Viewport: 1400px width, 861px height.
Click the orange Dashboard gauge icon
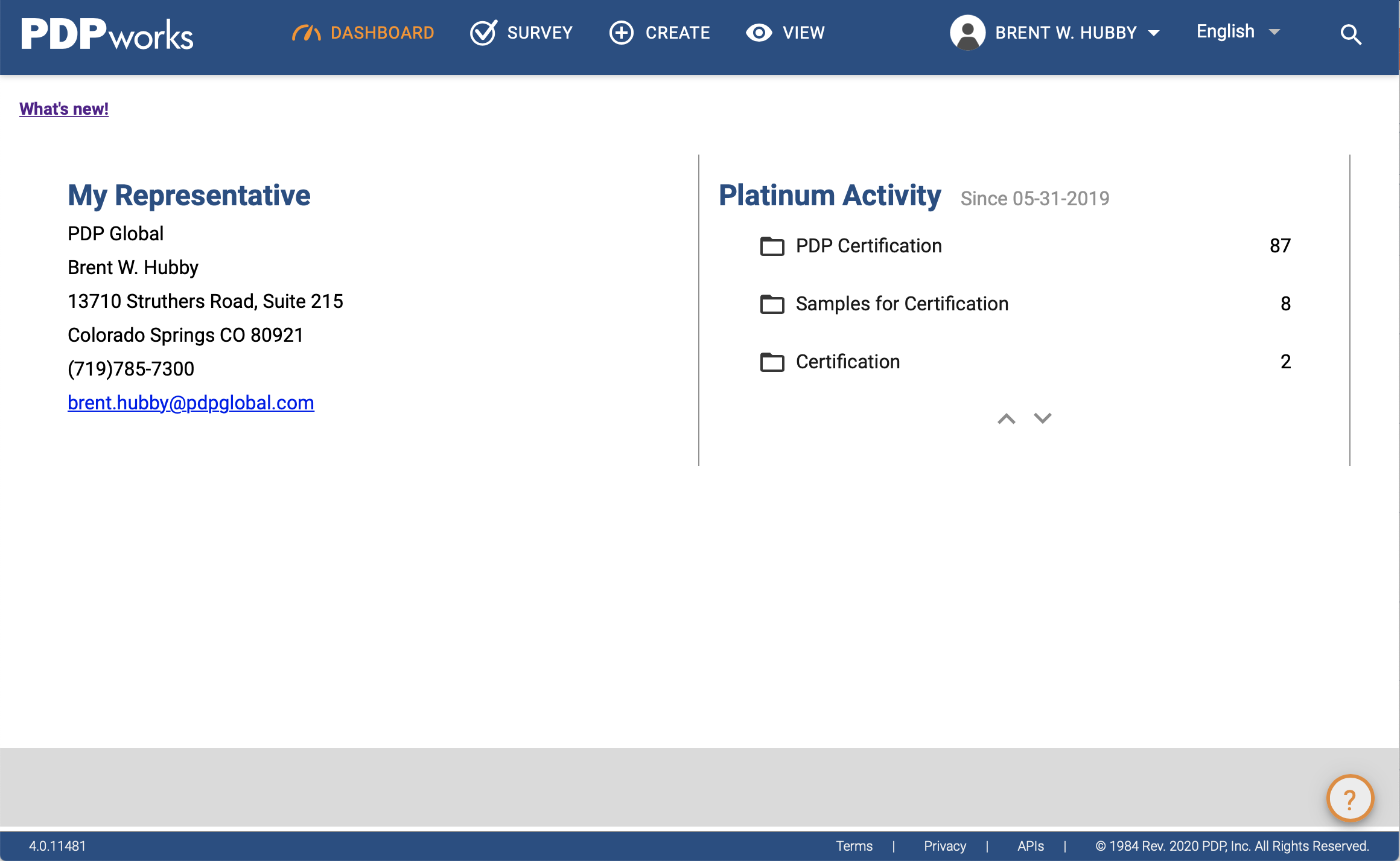[306, 33]
